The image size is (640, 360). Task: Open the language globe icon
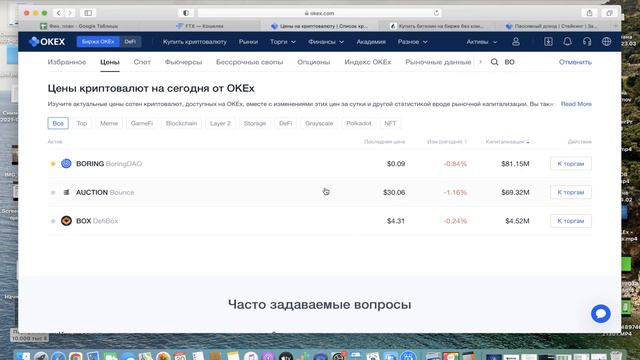607,42
